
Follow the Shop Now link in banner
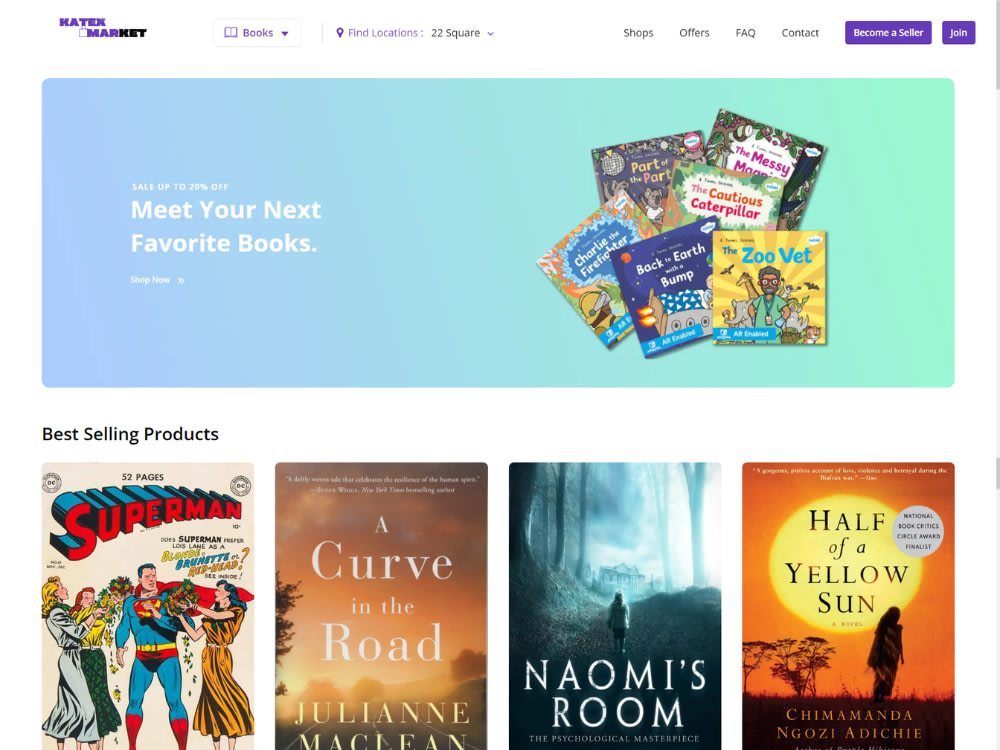click(x=151, y=280)
